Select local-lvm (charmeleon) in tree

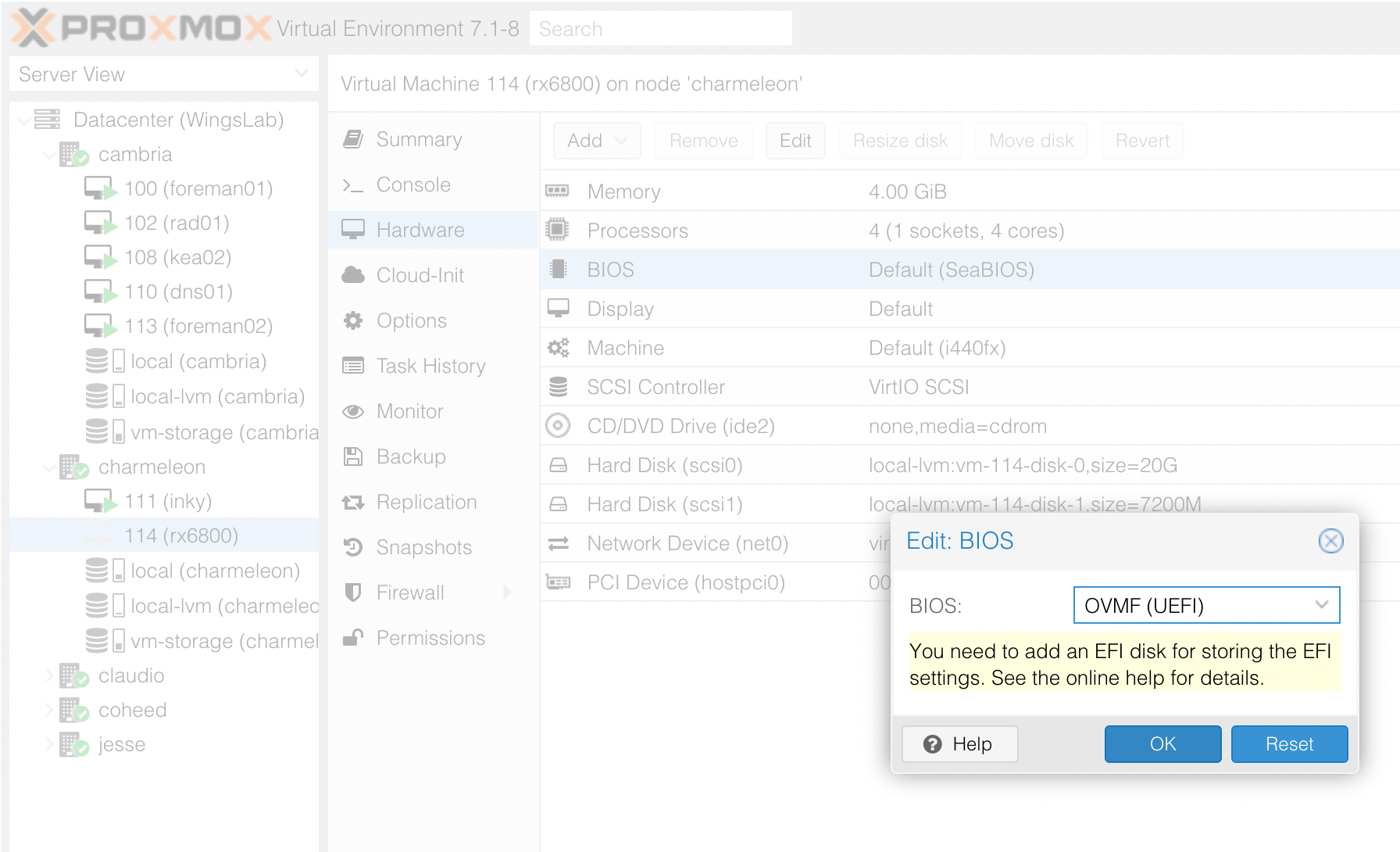(164, 606)
